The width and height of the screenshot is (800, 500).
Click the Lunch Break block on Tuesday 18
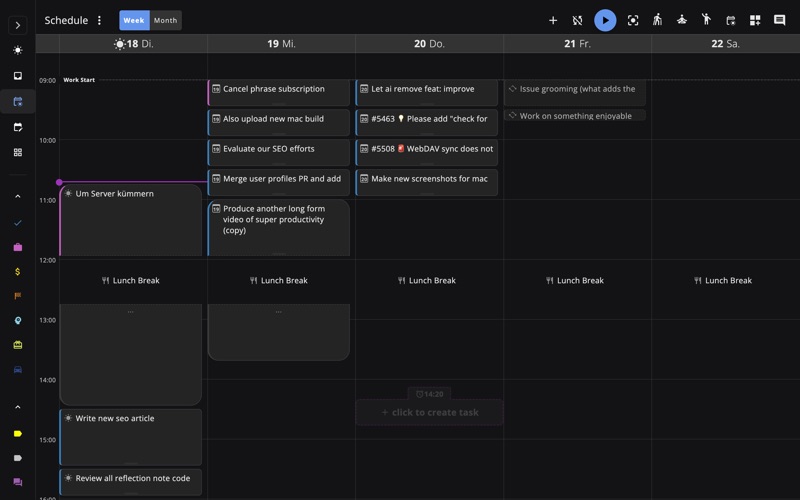[131, 280]
